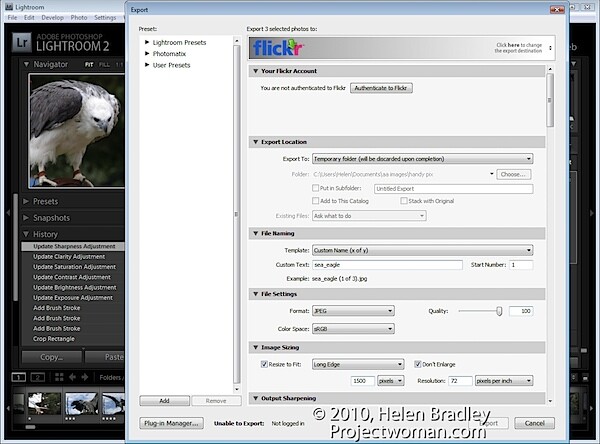The width and height of the screenshot is (600, 444).
Task: Click eagle preview in Navigator
Action: point(77,131)
